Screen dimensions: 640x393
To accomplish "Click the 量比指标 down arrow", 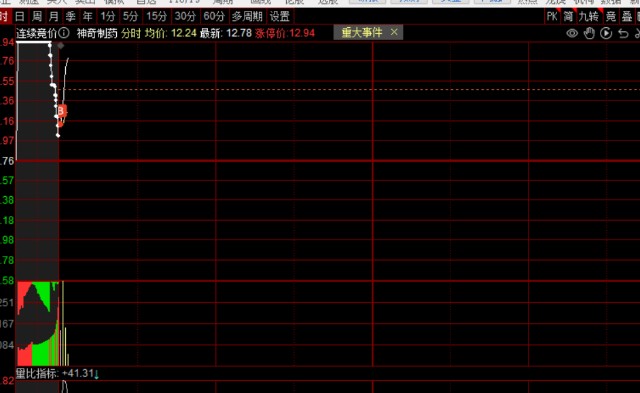I will click(x=97, y=374).
